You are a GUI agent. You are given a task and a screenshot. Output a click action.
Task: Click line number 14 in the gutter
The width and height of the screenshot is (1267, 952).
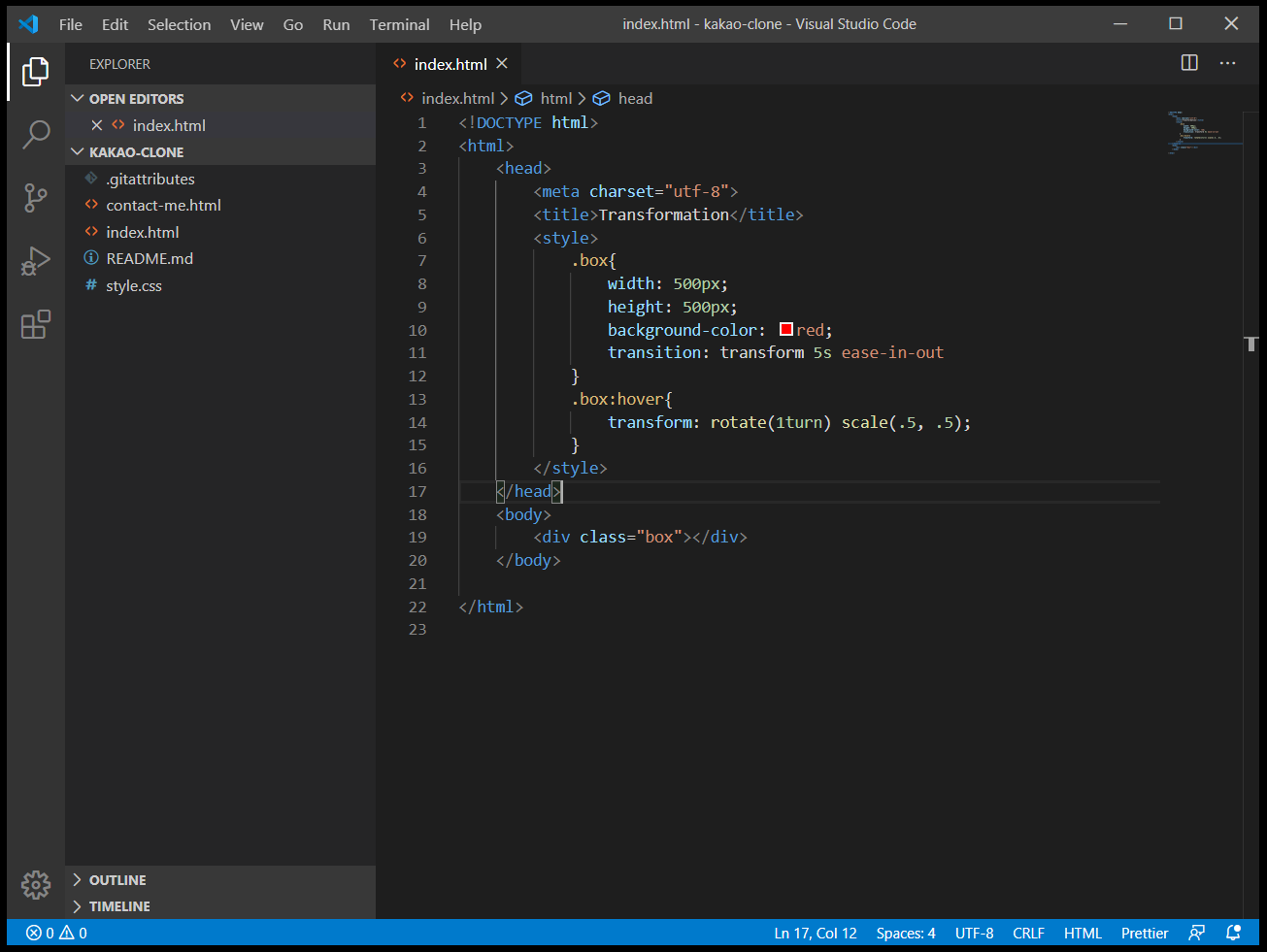click(417, 422)
